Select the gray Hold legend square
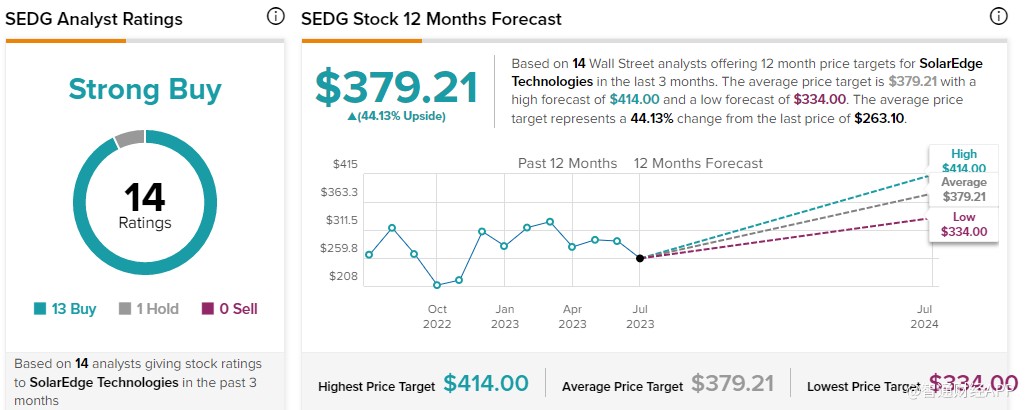Image resolution: width=1025 pixels, height=410 pixels. coord(125,309)
